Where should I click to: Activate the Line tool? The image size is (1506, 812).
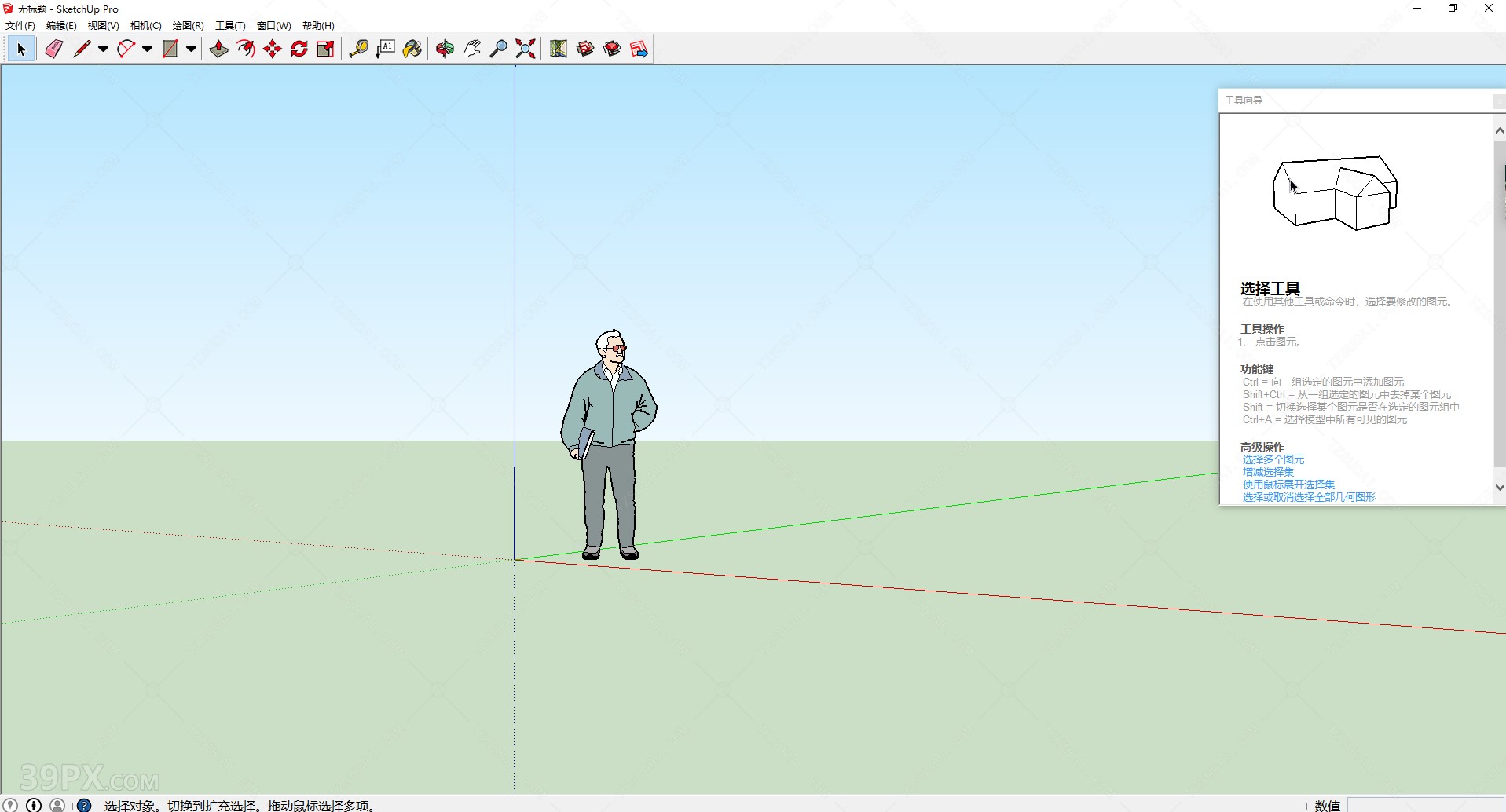(x=82, y=49)
